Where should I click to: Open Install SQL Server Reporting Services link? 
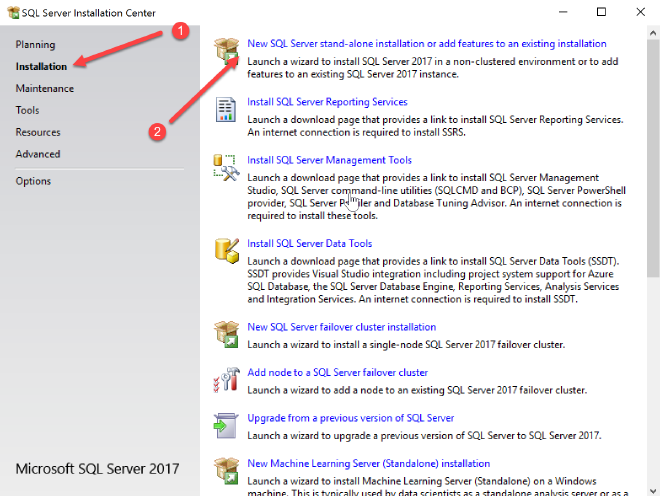point(327,102)
